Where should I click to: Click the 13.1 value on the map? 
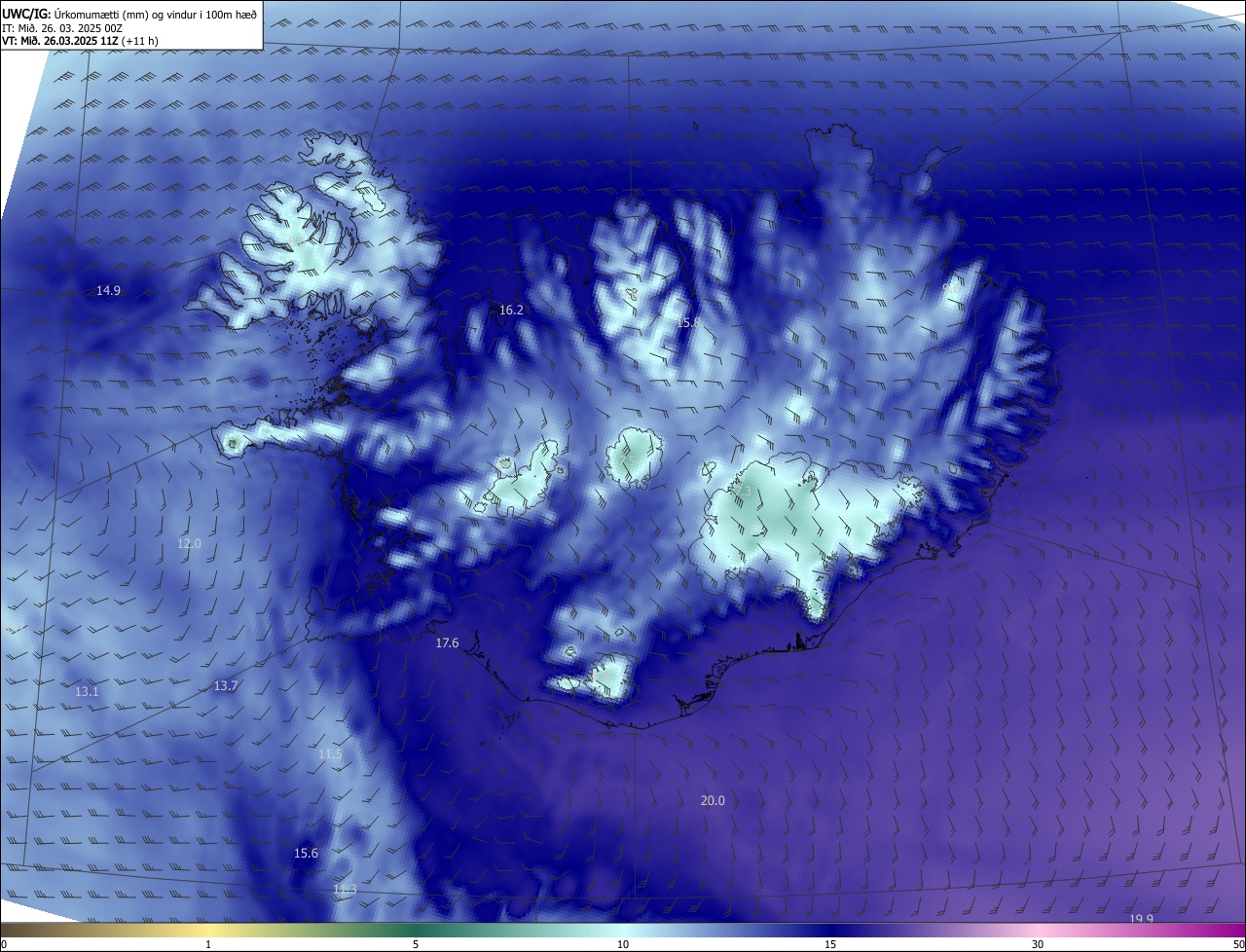point(87,691)
